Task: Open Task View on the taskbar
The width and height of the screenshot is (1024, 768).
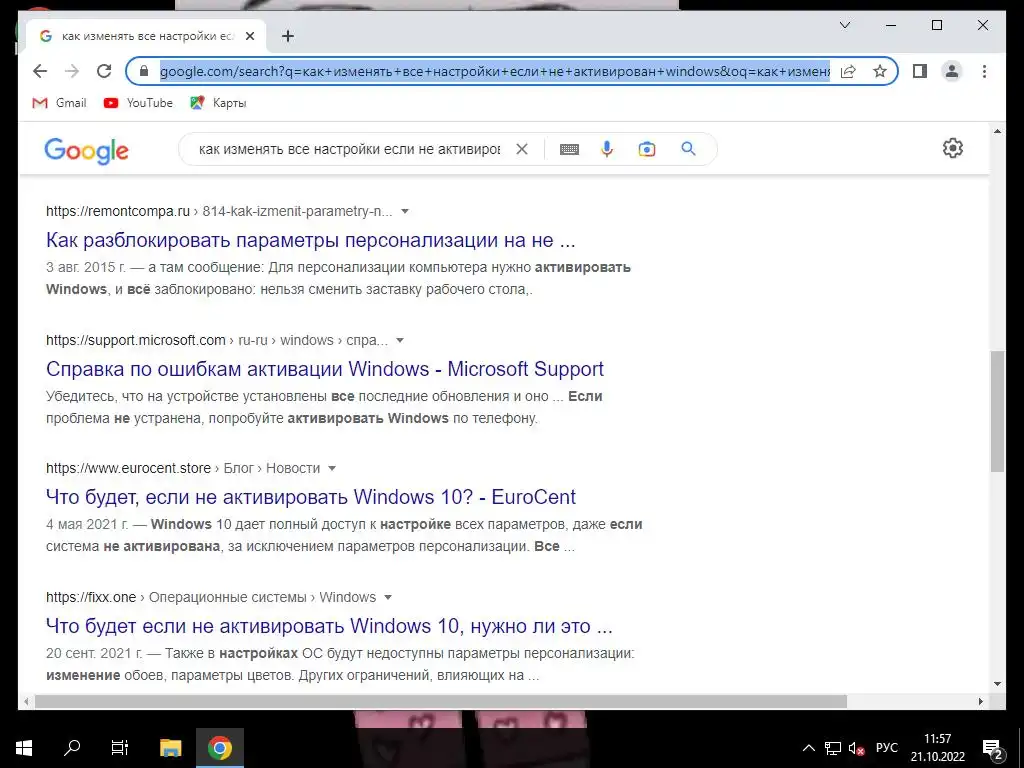Action: 120,748
